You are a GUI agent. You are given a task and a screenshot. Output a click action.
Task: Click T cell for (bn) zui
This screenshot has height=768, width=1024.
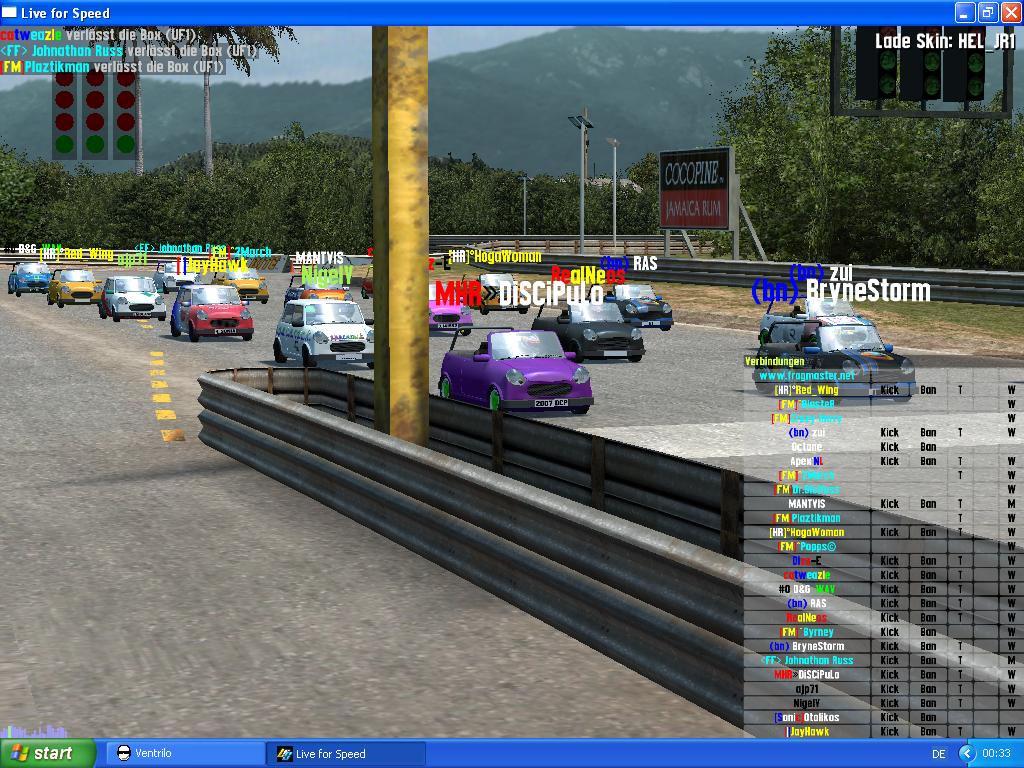pyautogui.click(x=960, y=432)
